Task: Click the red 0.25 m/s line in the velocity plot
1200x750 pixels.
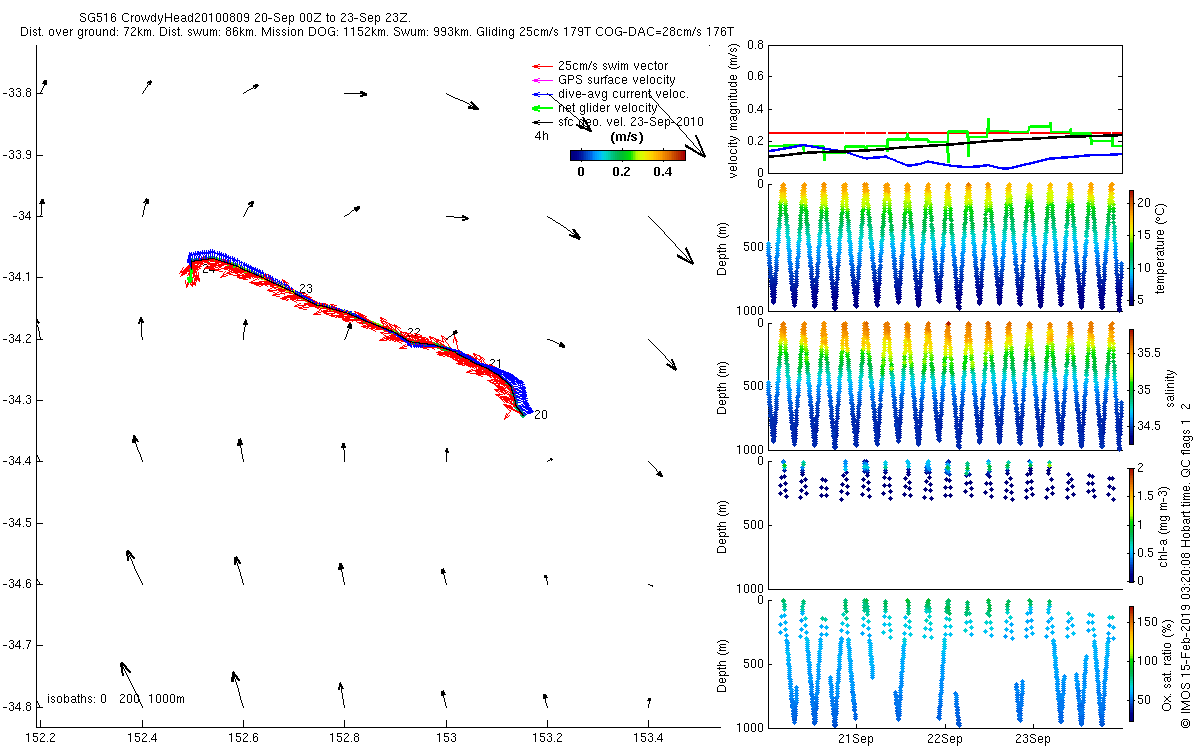Action: tap(944, 133)
